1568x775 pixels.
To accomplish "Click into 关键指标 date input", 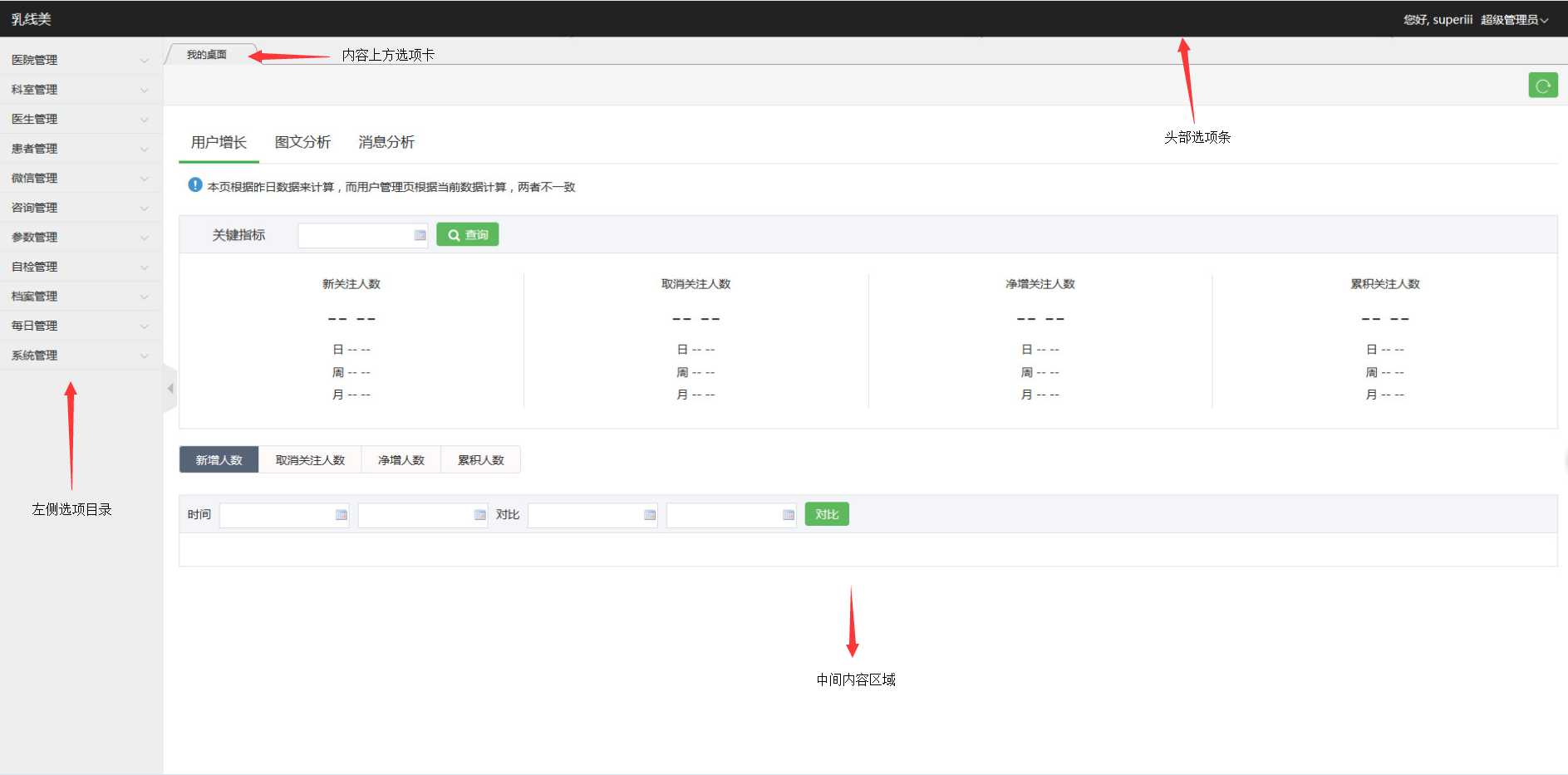I will (363, 235).
